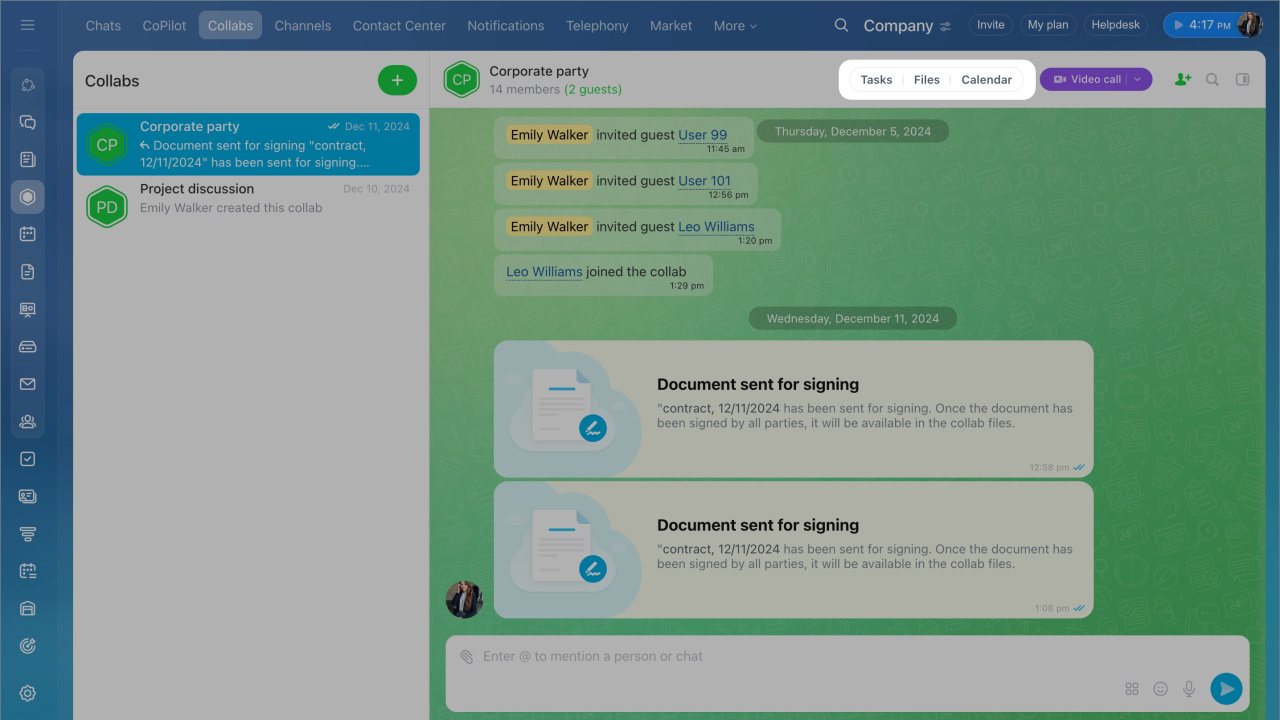The width and height of the screenshot is (1280, 720).
Task: Open the Files tab in collab header
Action: click(x=926, y=80)
